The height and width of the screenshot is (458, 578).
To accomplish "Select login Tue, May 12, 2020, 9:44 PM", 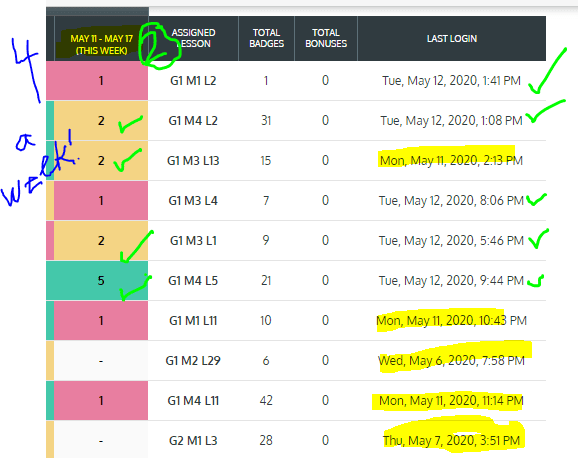I will tap(452, 281).
